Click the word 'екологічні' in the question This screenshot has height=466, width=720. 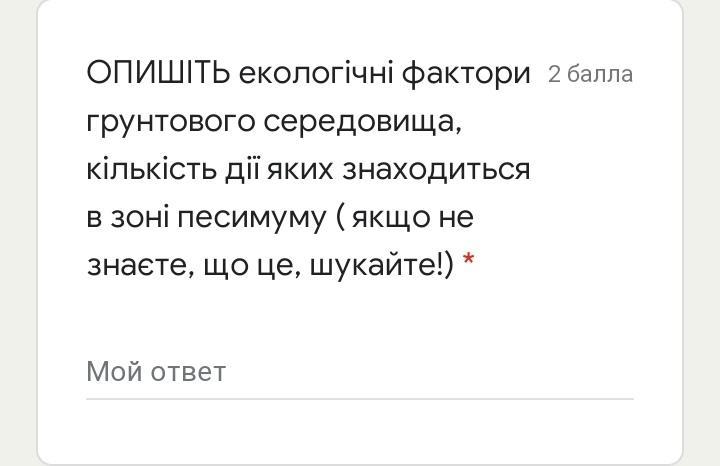(x=315, y=73)
